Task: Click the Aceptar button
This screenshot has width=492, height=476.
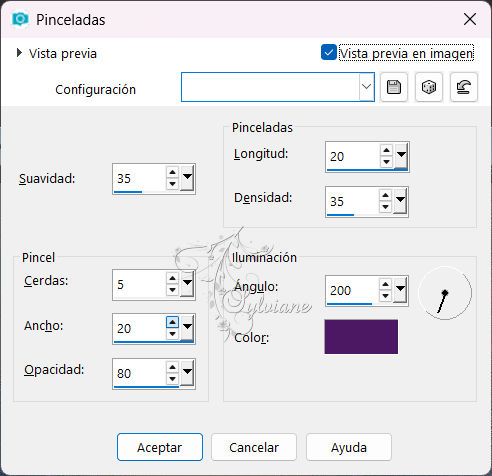Action: [160, 447]
